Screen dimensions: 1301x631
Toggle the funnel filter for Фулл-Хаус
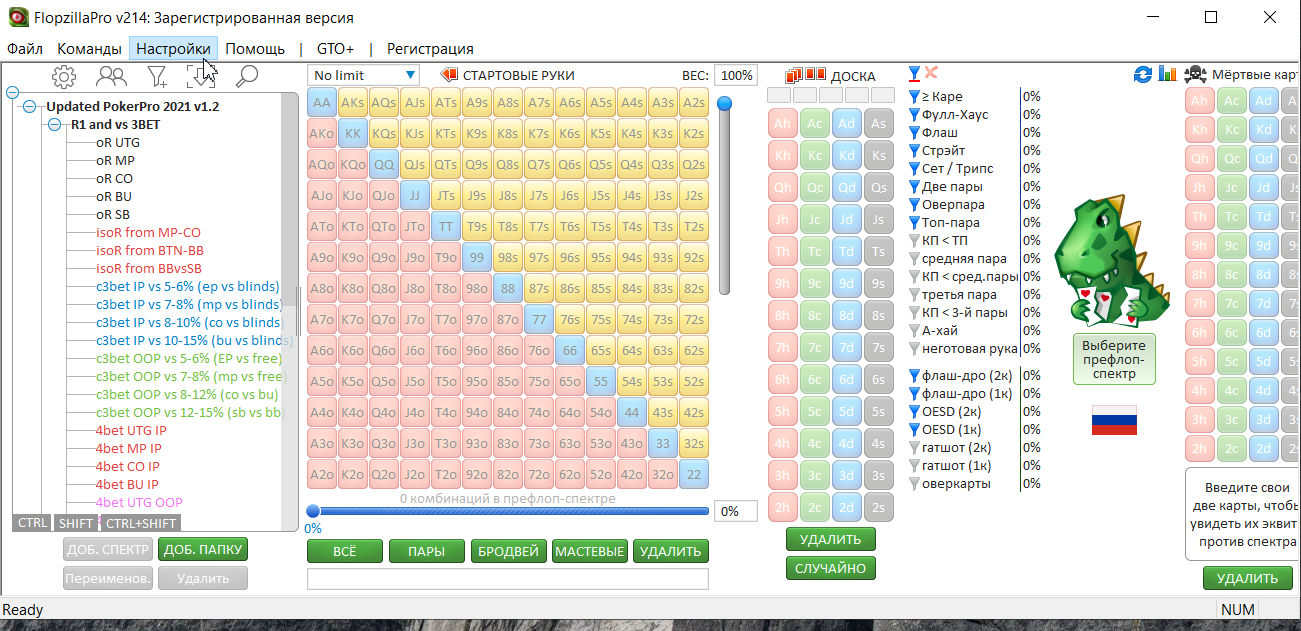pos(913,115)
